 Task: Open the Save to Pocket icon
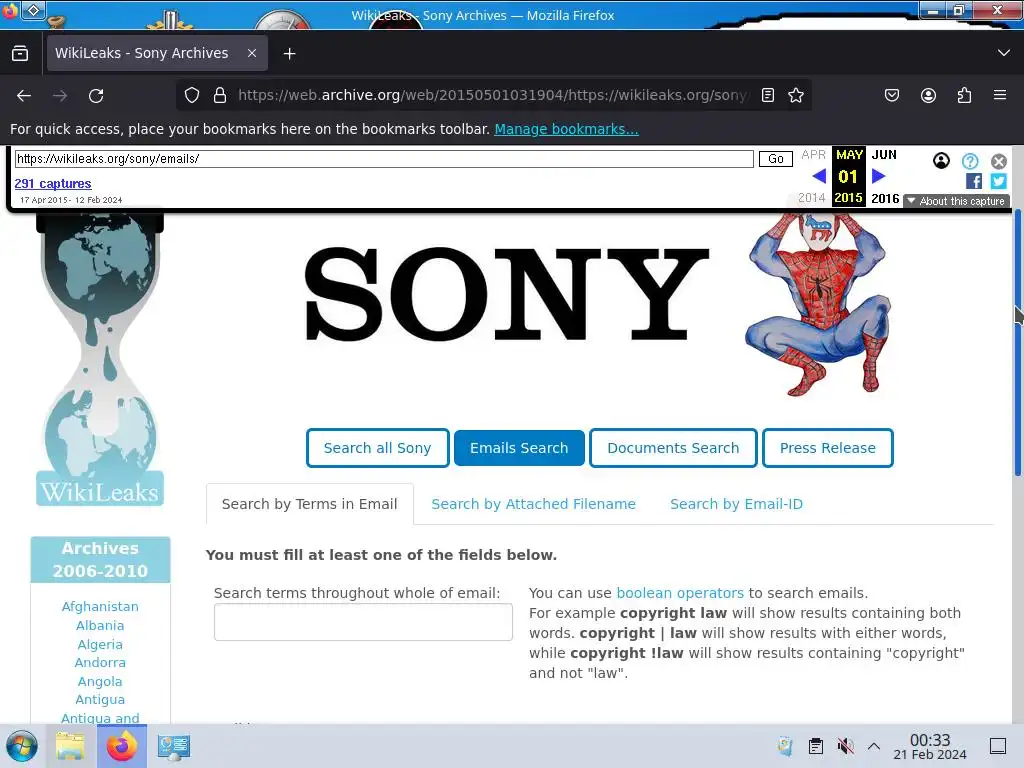click(x=891, y=95)
